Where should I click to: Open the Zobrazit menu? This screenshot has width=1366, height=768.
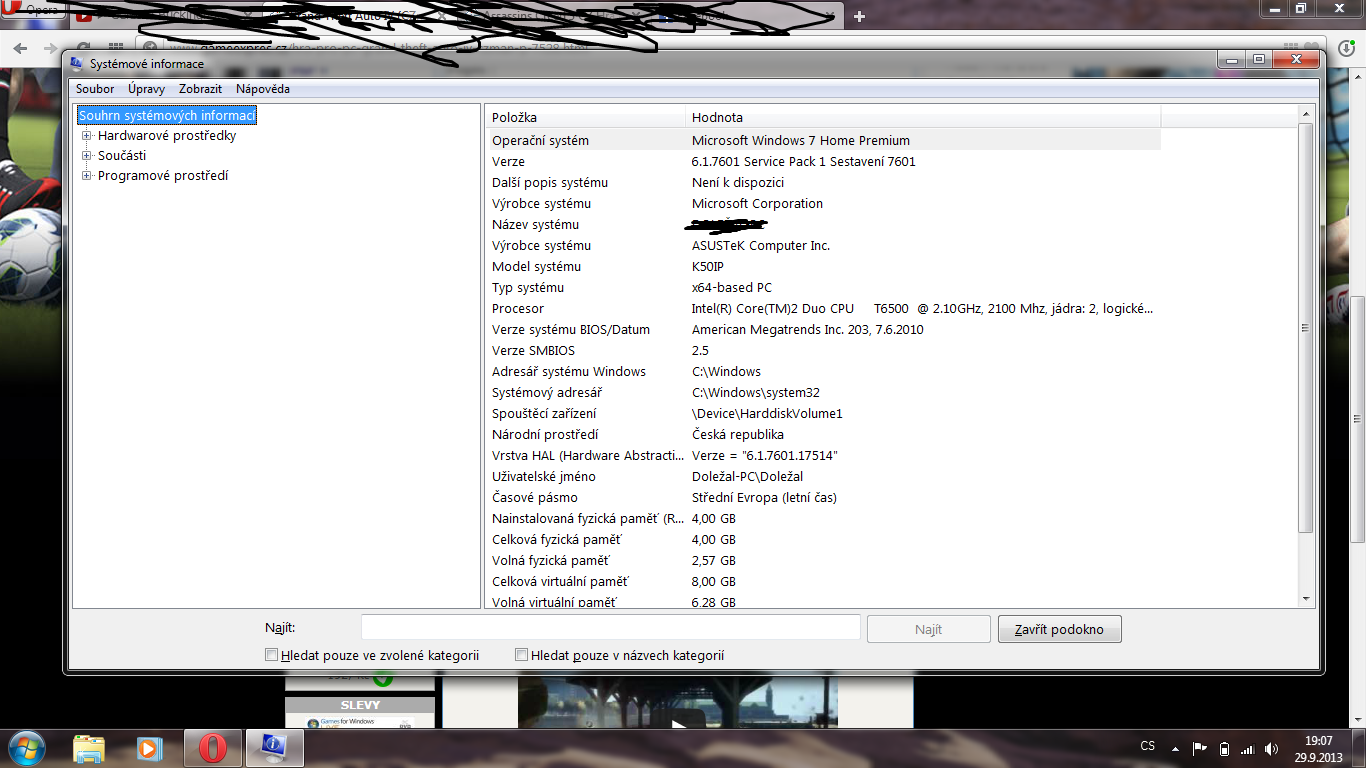click(x=200, y=89)
